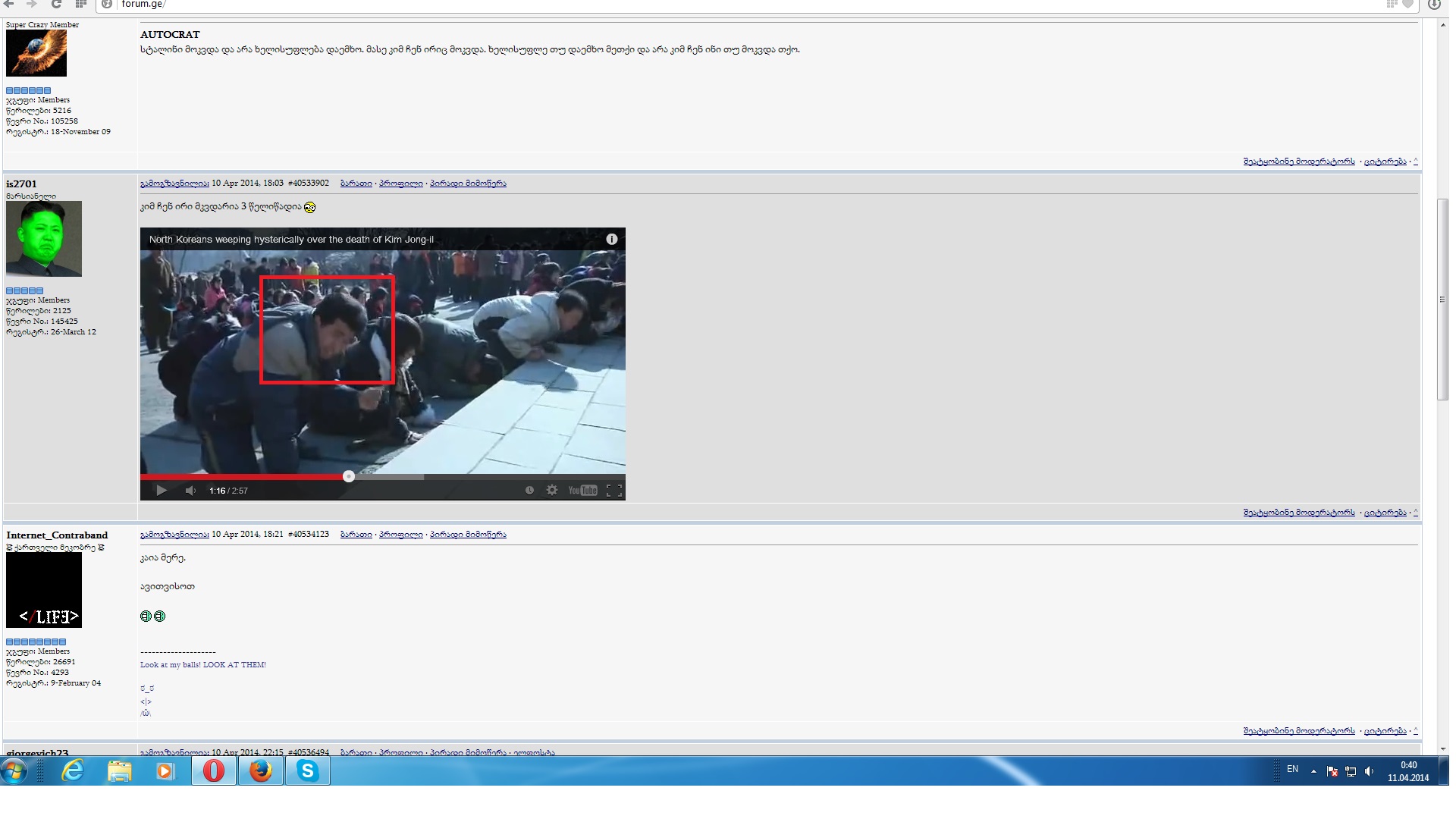
Task: Click the page vertical scrollbar thumb
Action: coord(1442,300)
